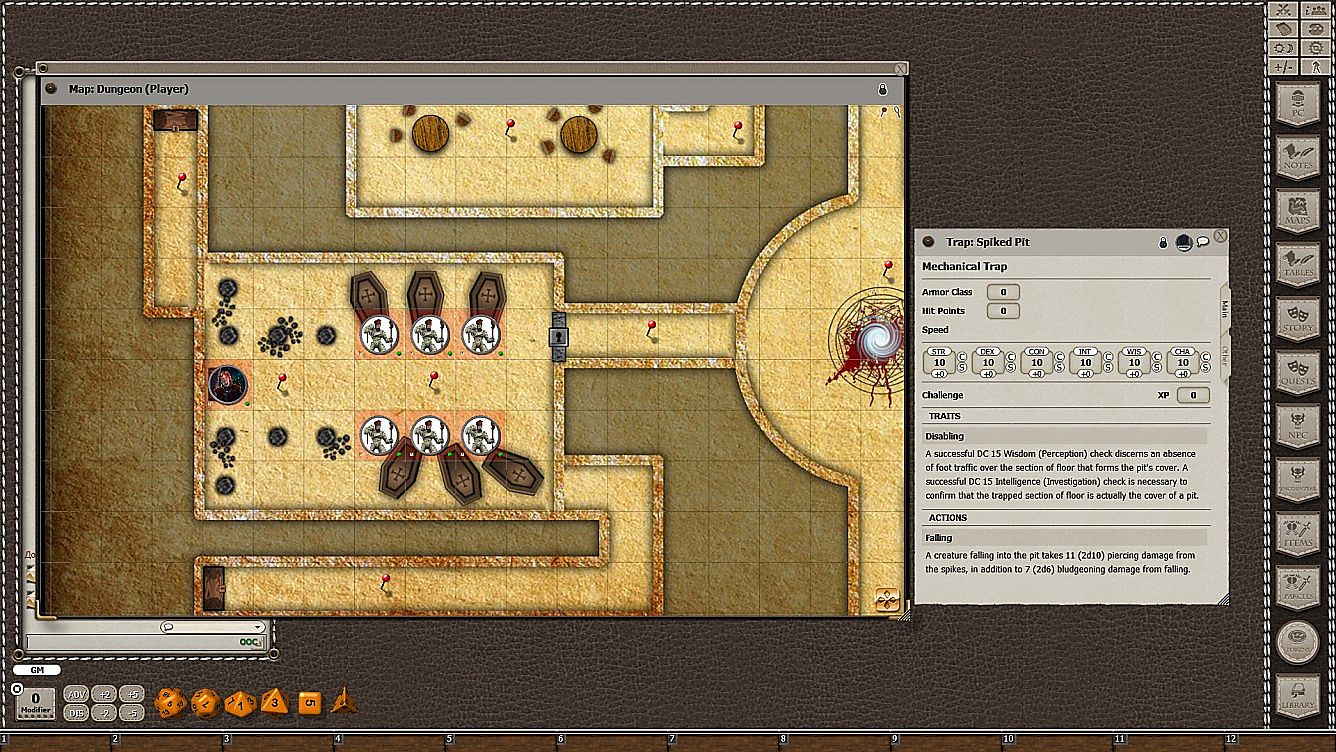This screenshot has height=752, width=1336.
Task: Open the Maps sidebar panel
Action: (1298, 212)
